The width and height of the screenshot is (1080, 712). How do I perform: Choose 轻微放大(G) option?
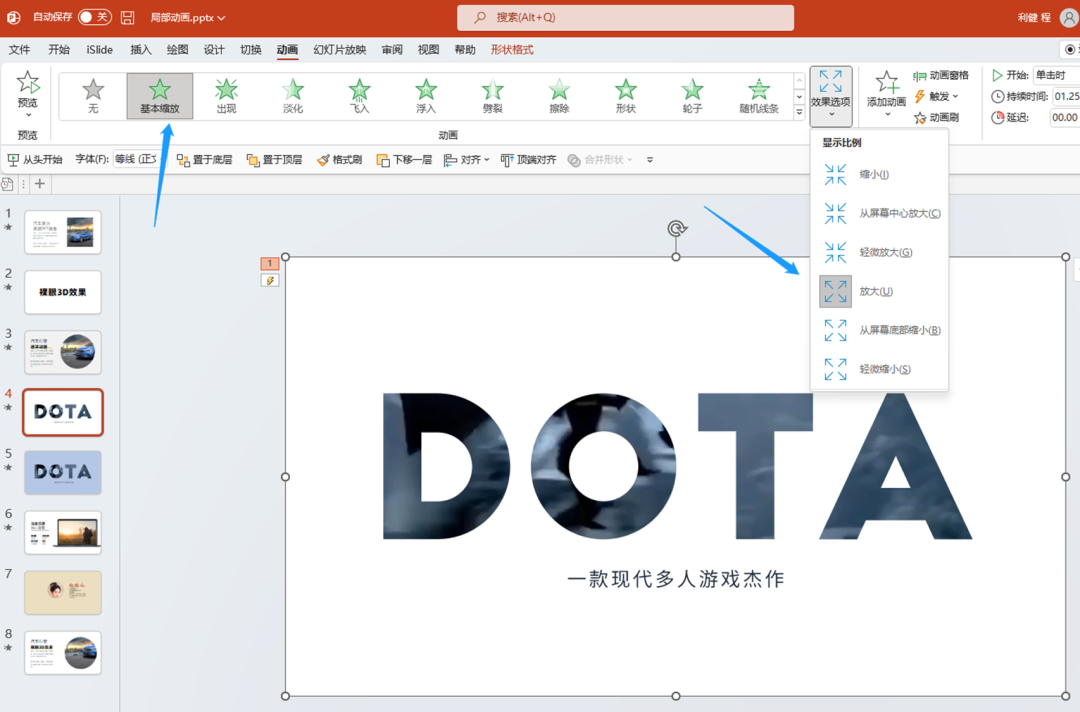pos(880,253)
